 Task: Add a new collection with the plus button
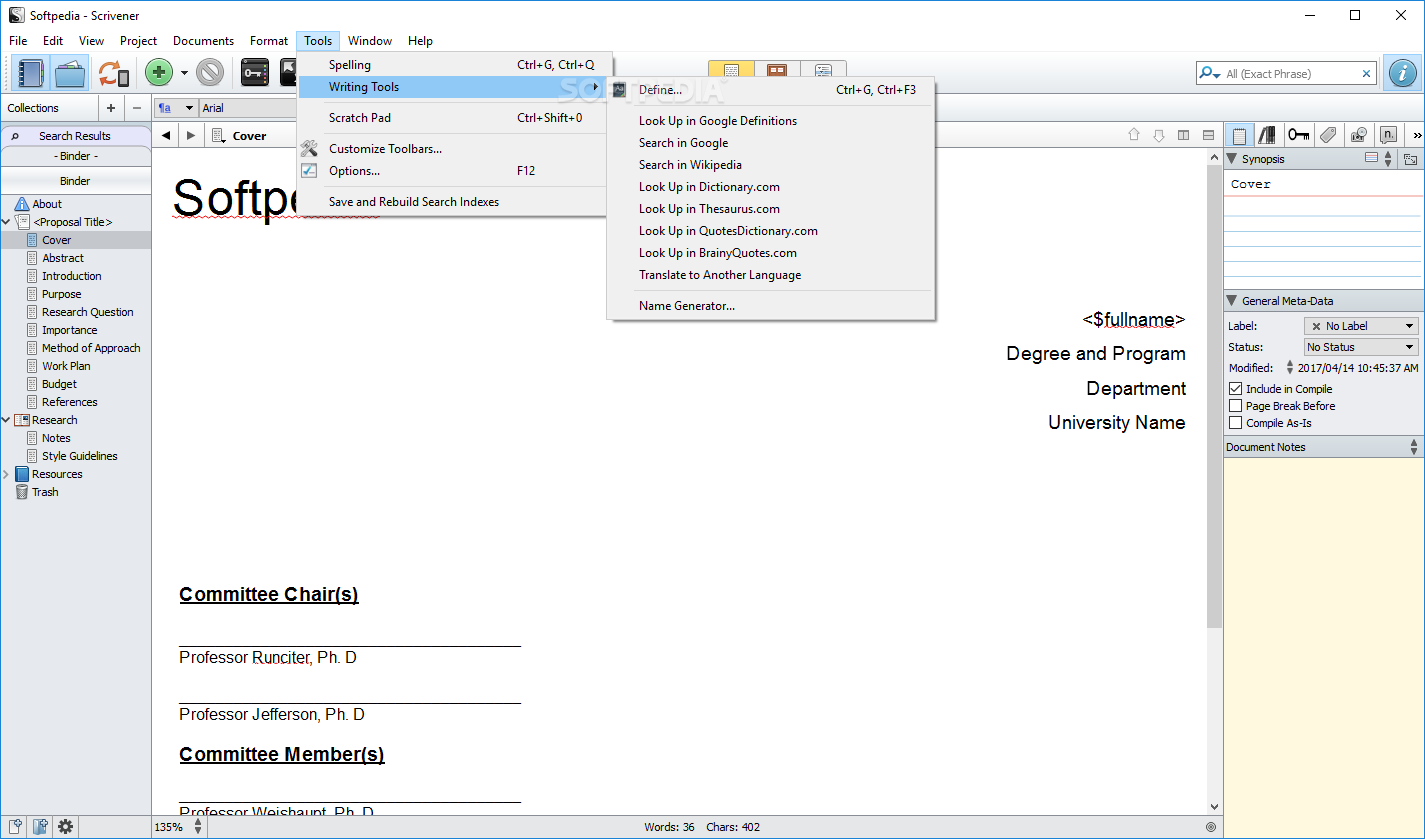coord(111,108)
